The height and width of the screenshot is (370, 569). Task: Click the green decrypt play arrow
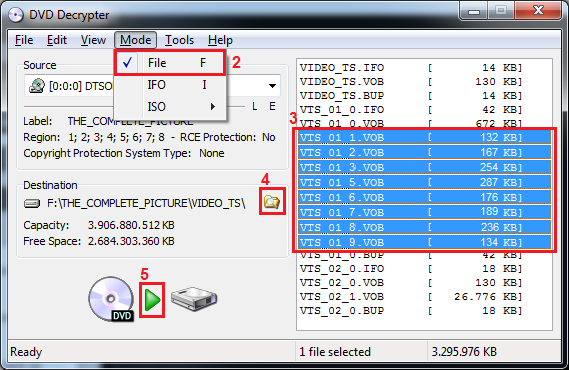[152, 300]
